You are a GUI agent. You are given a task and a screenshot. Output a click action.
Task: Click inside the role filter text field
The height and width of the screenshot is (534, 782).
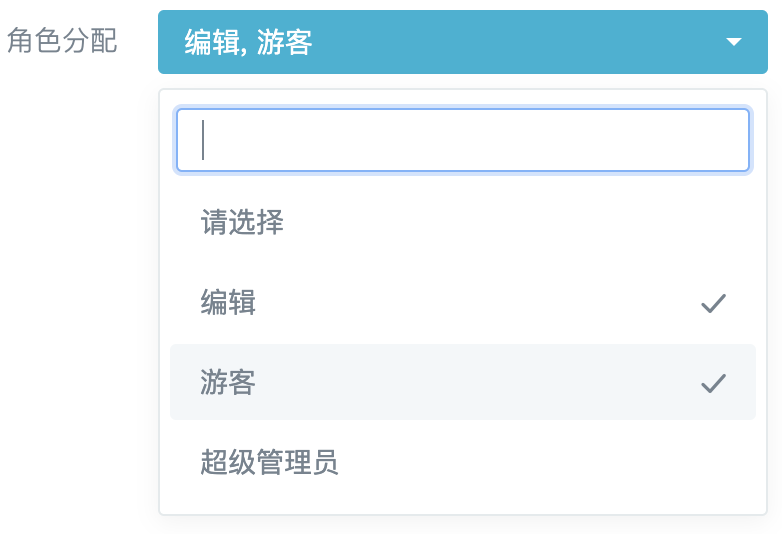(463, 140)
